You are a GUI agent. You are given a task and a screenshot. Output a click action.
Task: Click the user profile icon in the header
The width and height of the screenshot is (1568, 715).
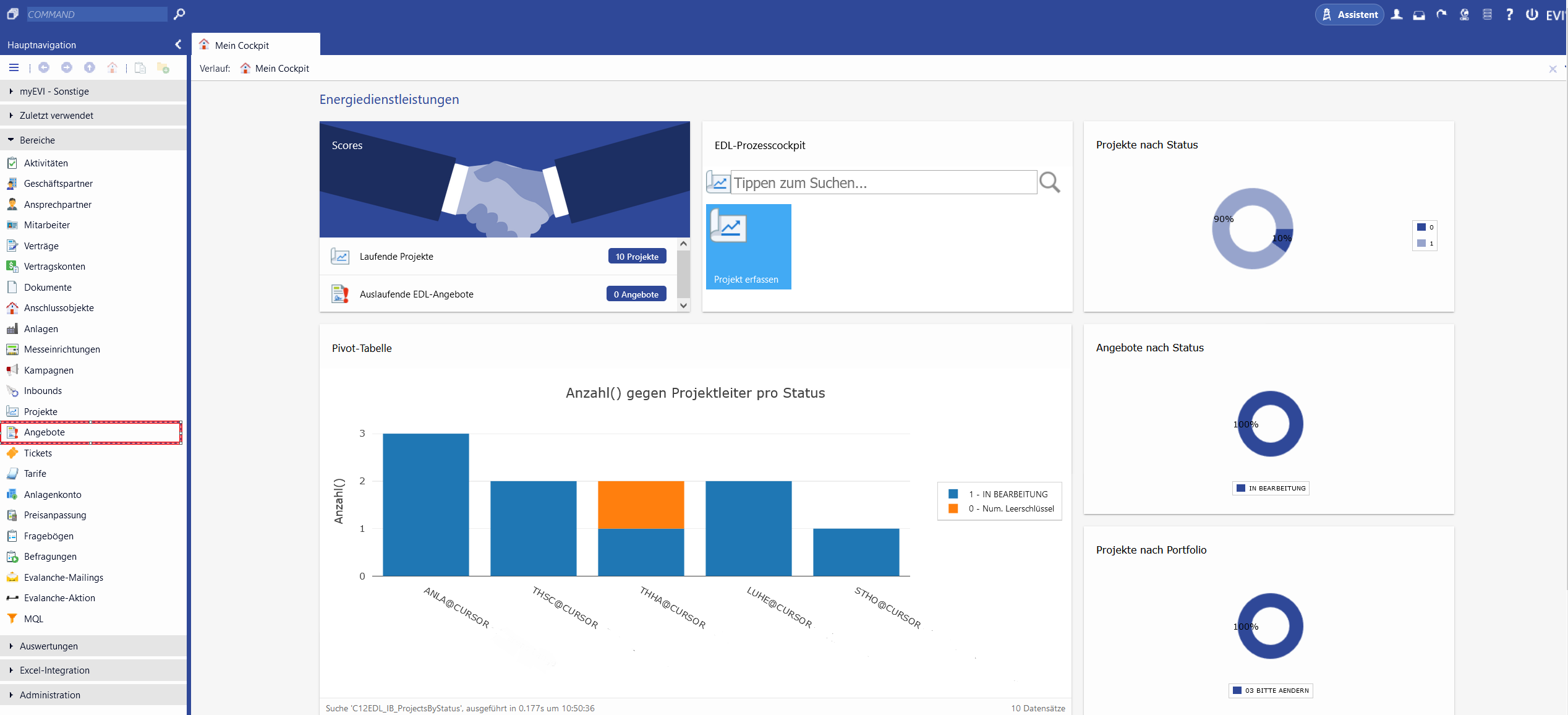[x=1397, y=14]
